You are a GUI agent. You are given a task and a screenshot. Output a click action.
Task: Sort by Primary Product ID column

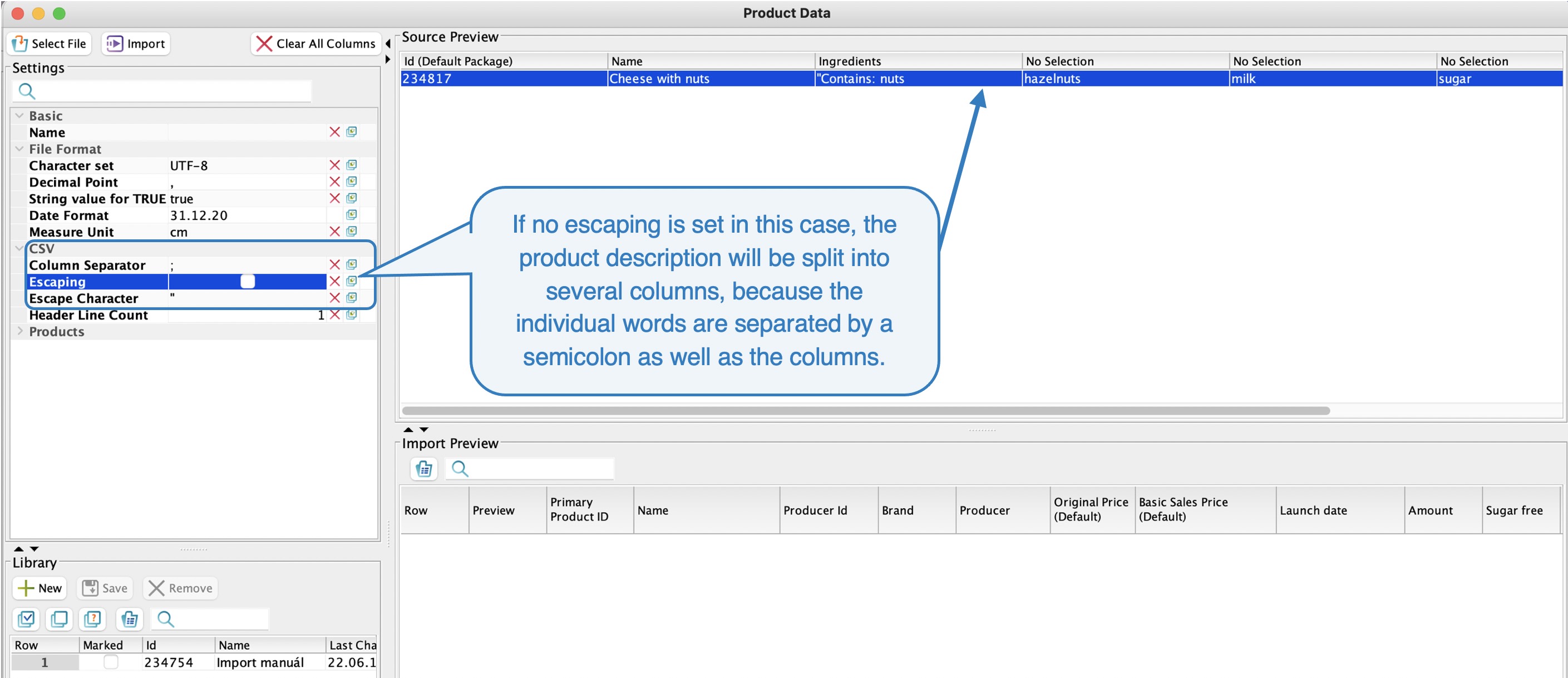(590, 510)
